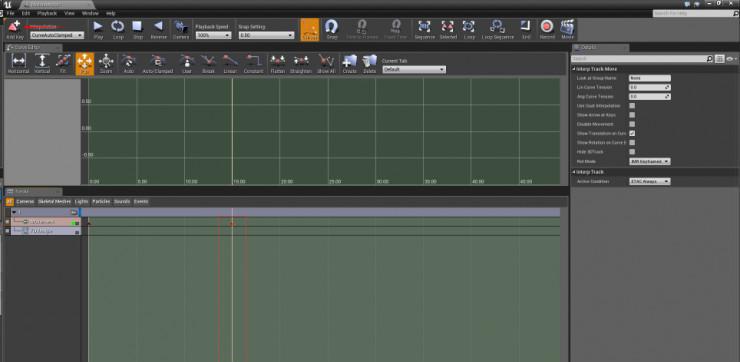Select the Cameras track filter tab
This screenshot has width=740, height=362.
25,202
